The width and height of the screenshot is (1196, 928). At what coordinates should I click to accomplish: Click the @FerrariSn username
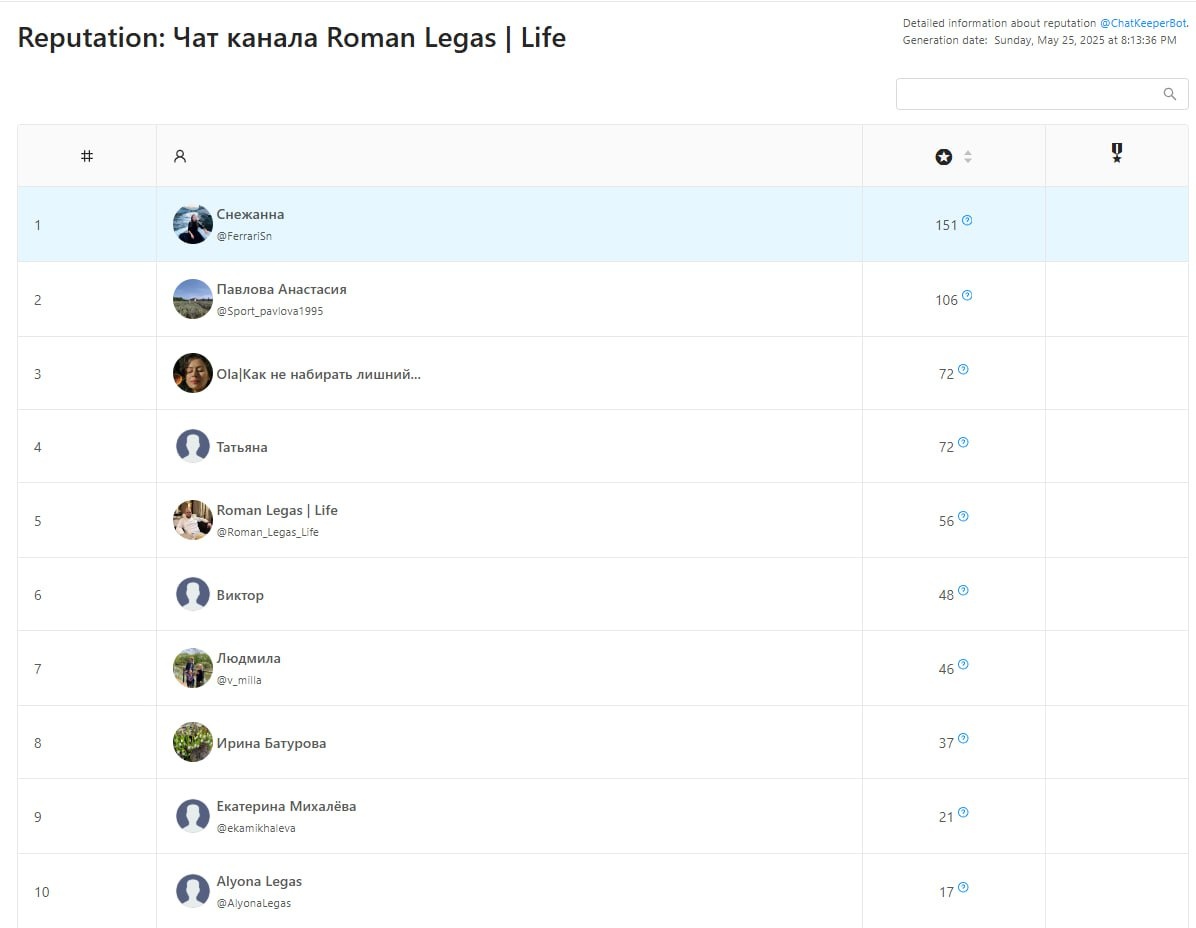[x=244, y=236]
